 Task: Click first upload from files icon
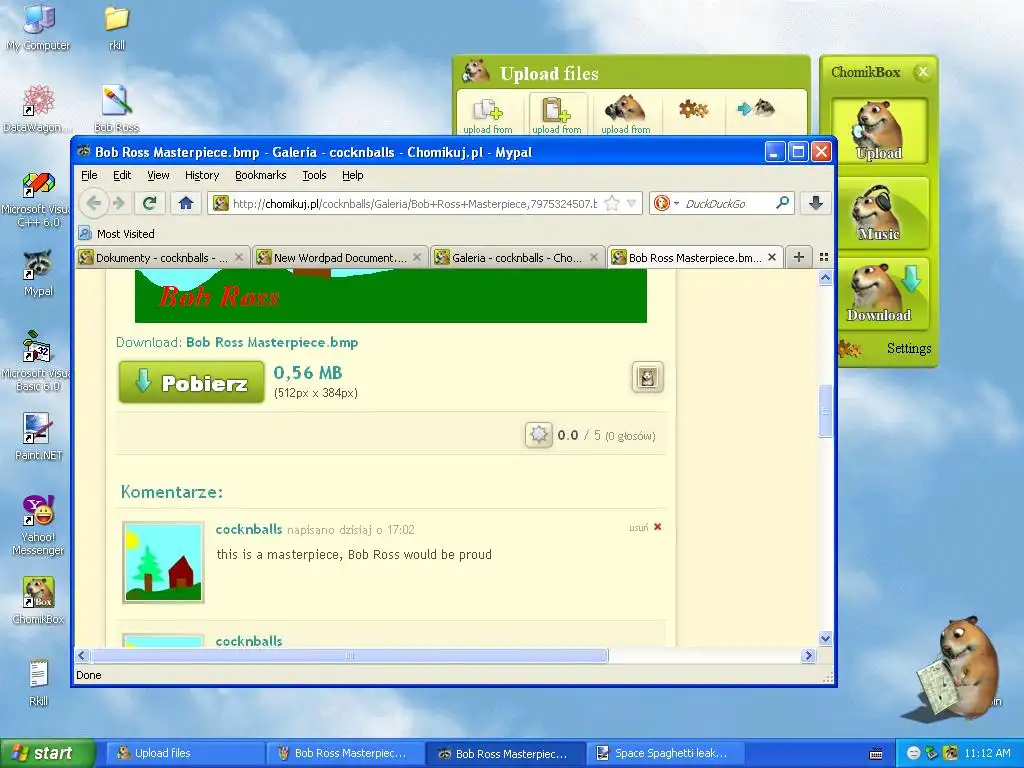coord(488,114)
